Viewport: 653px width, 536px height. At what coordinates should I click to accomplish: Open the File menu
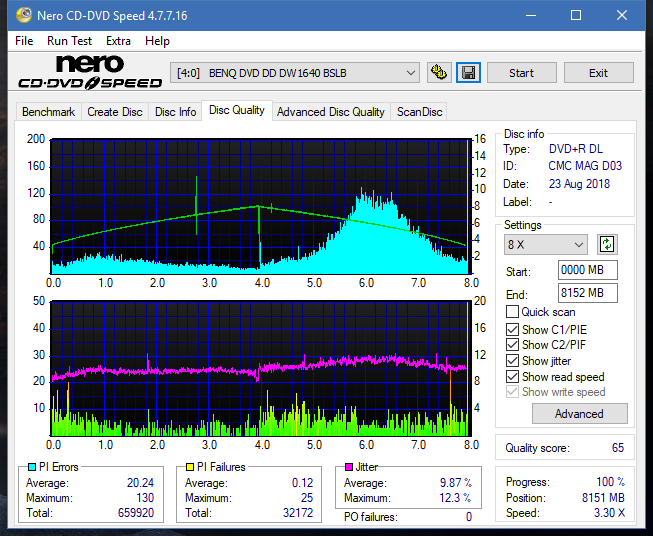pos(24,41)
